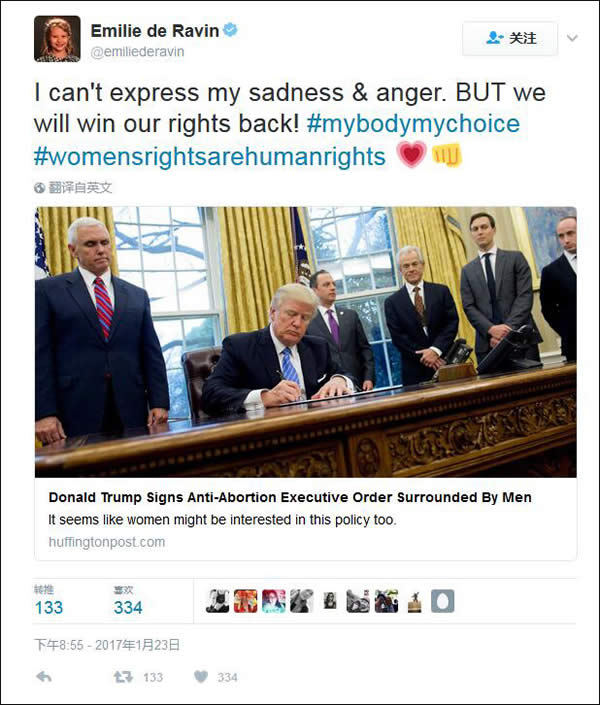Open the egg default avatar liker
600x705 pixels.
tap(443, 601)
